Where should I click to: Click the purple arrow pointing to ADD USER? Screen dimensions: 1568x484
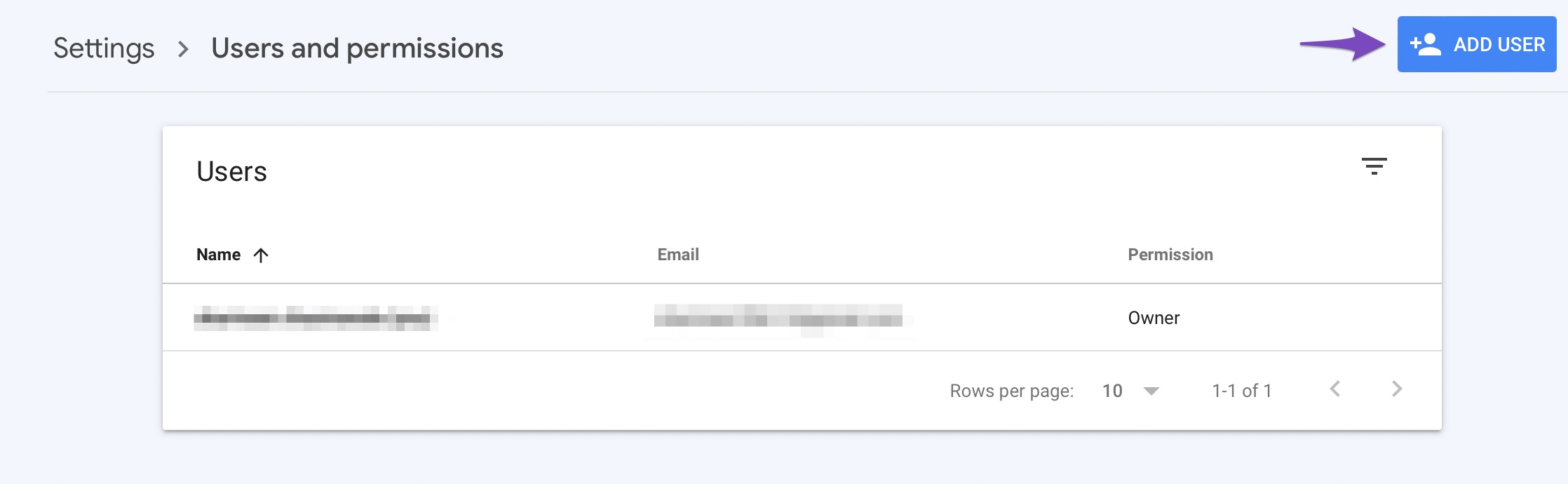pos(1342,44)
